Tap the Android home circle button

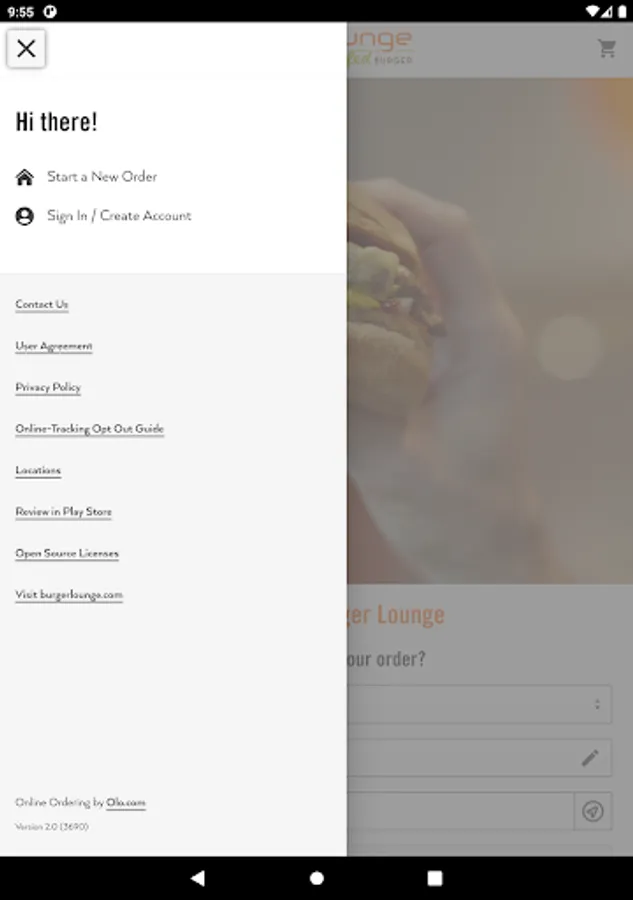[x=316, y=878]
